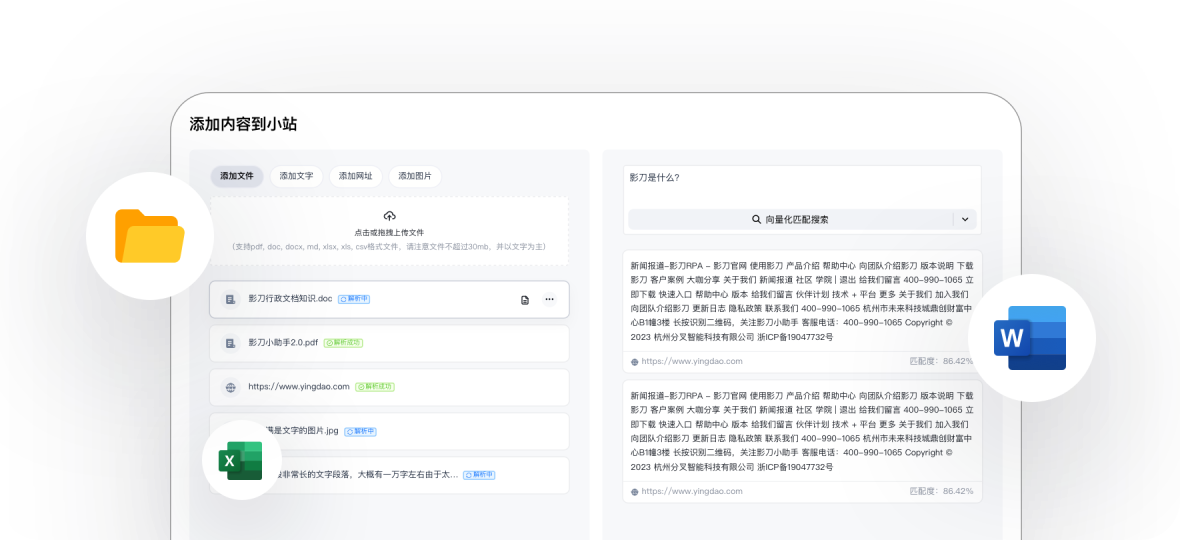Screen dimensions: 1180x540
Task: Click the 影刀是什么? query input field
Action: click(x=801, y=184)
